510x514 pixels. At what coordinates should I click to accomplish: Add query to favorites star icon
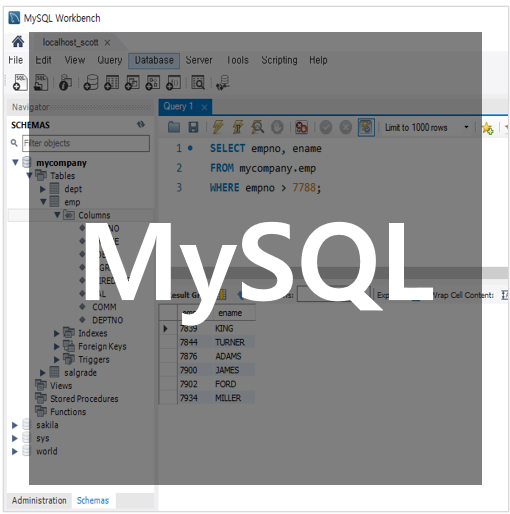[487, 128]
